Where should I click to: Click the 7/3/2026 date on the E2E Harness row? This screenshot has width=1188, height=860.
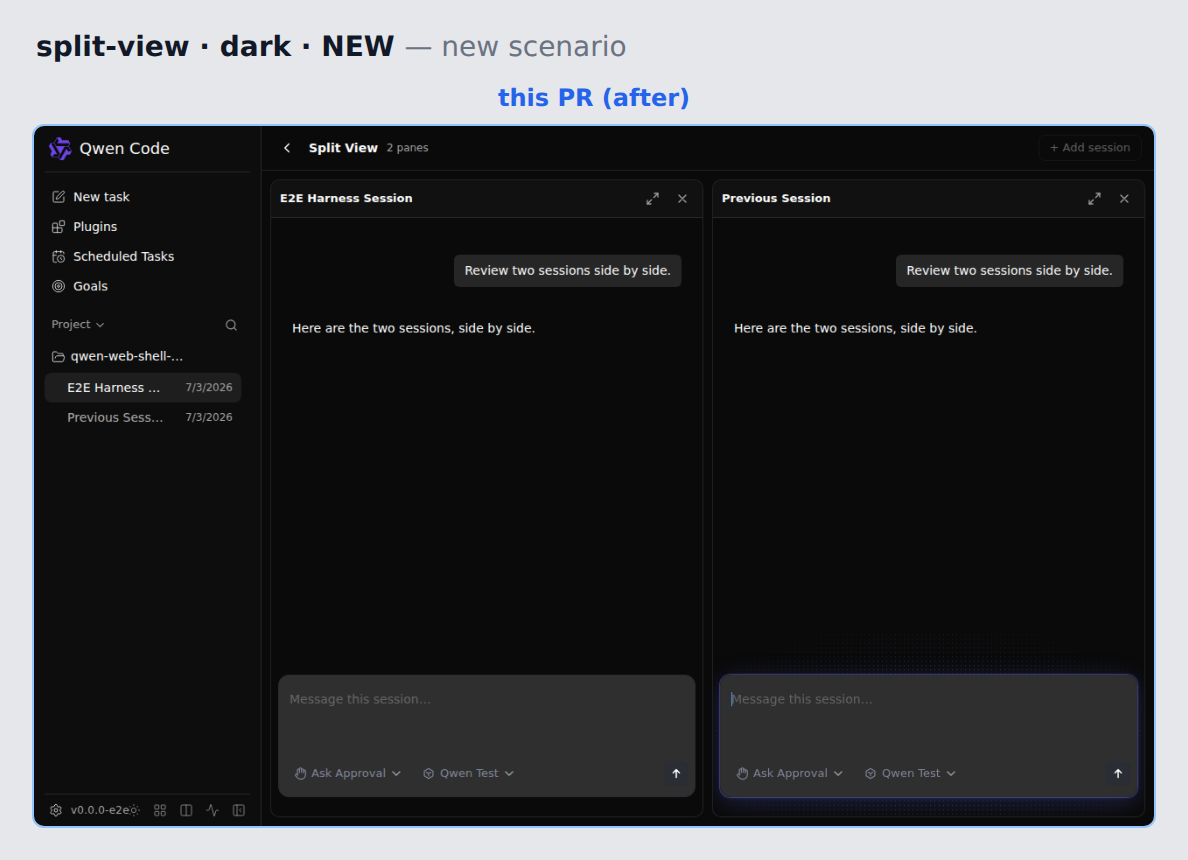tap(209, 387)
